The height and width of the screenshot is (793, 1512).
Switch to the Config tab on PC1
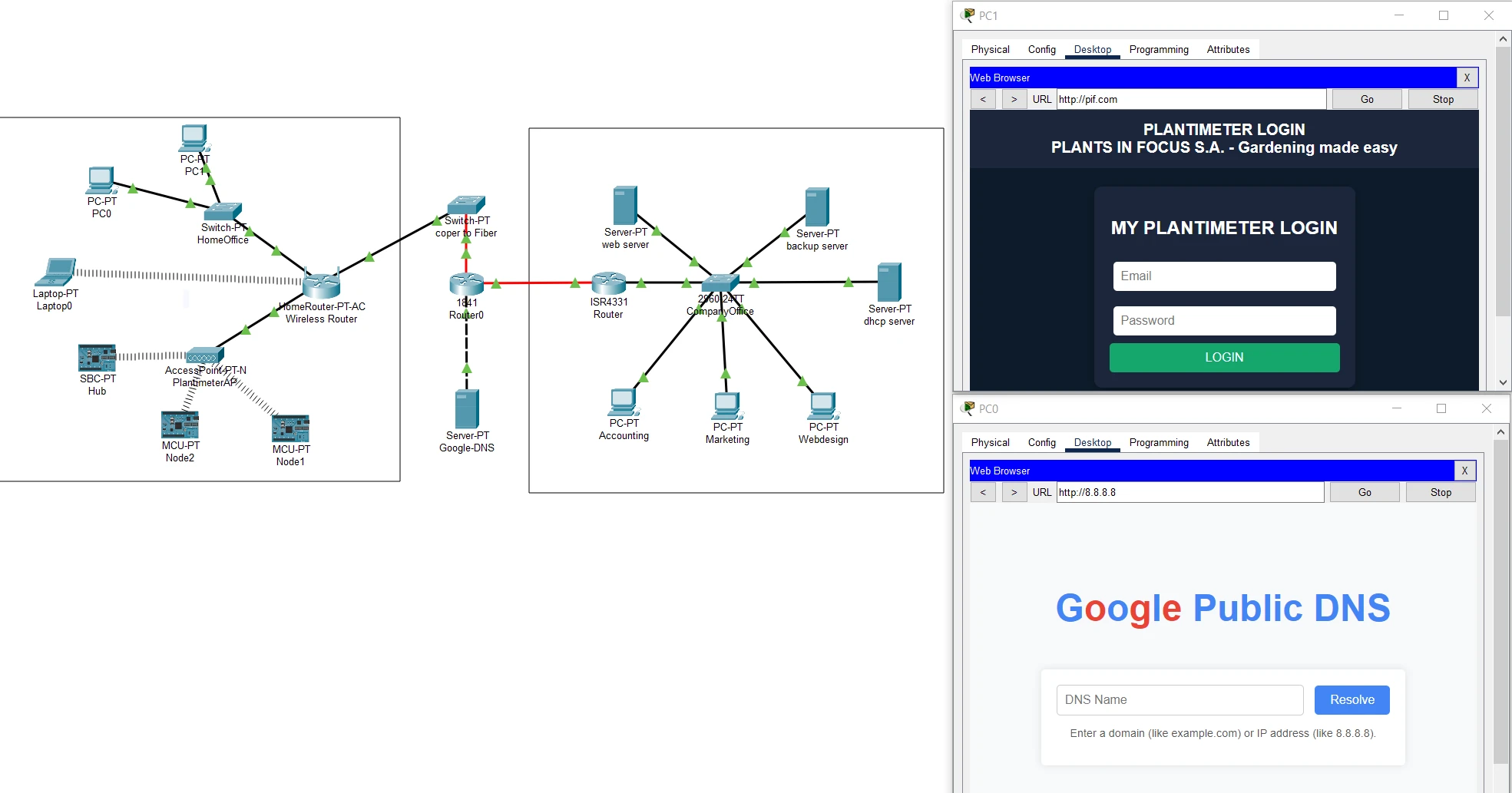[x=1041, y=49]
